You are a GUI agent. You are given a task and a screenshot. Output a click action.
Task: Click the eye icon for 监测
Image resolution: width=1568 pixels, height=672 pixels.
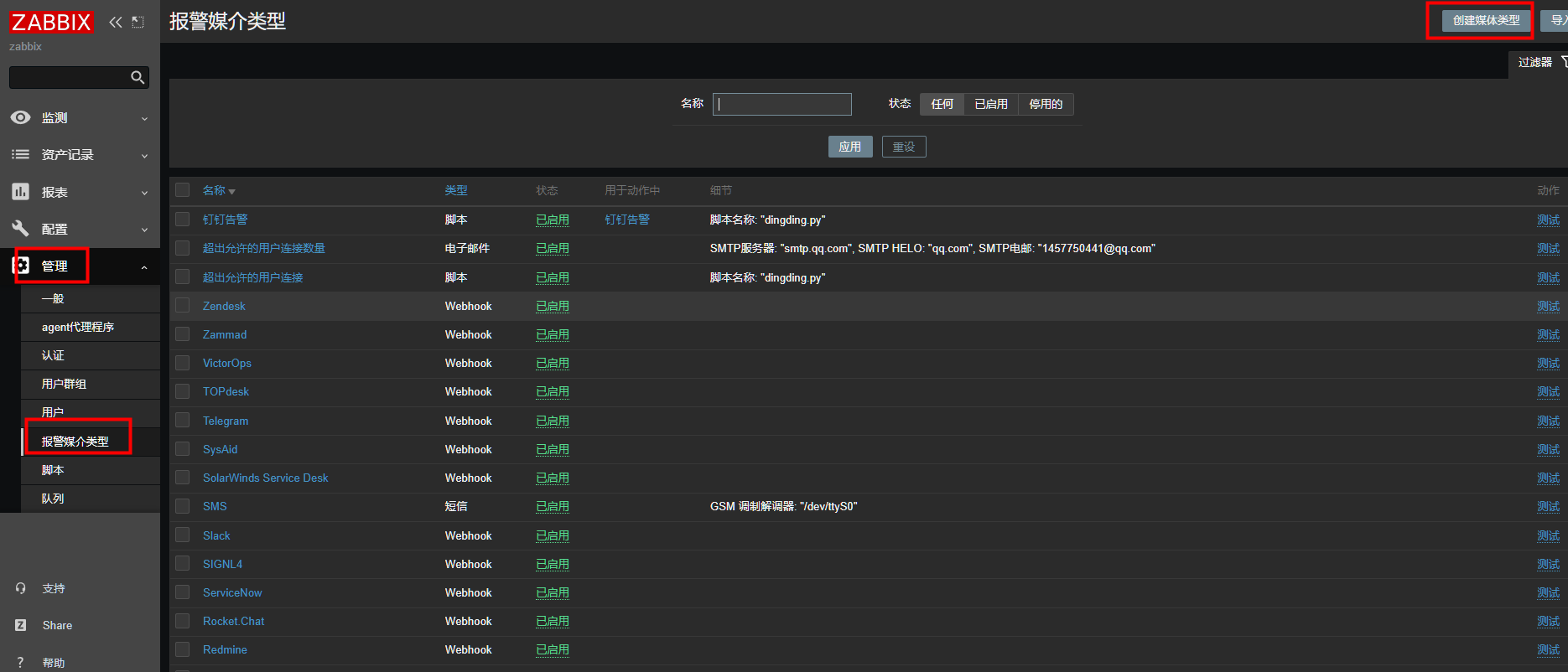pyautogui.click(x=21, y=117)
